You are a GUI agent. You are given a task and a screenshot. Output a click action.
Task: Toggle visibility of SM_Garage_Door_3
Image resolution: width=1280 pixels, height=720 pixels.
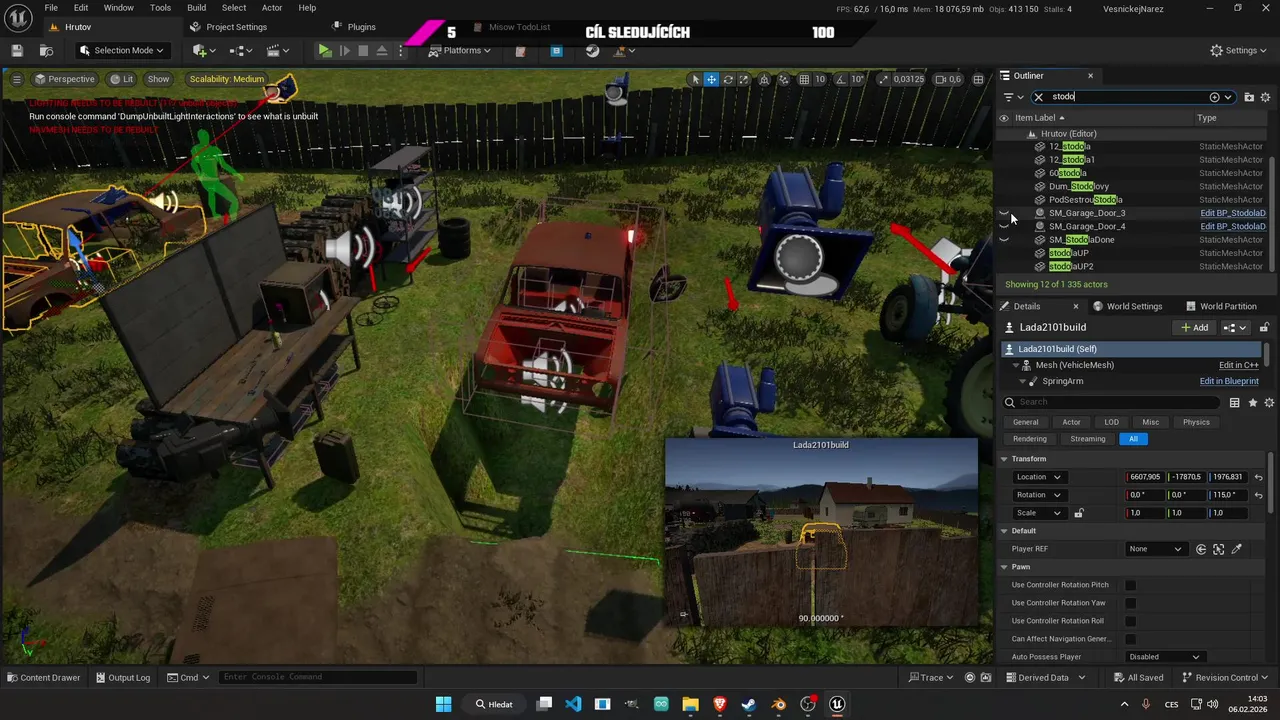pyautogui.click(x=1004, y=213)
